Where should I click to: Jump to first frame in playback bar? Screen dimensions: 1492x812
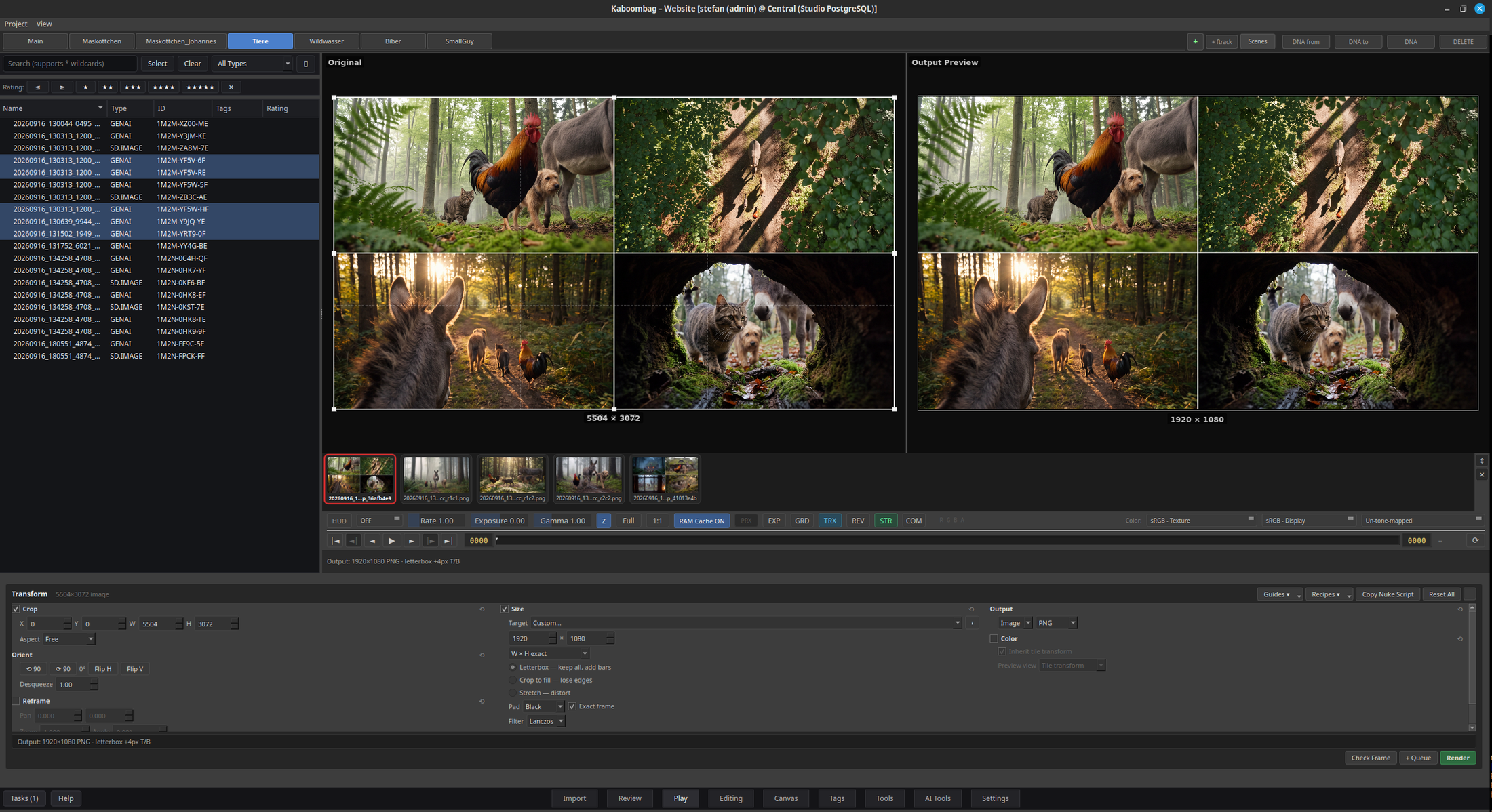pyautogui.click(x=335, y=541)
